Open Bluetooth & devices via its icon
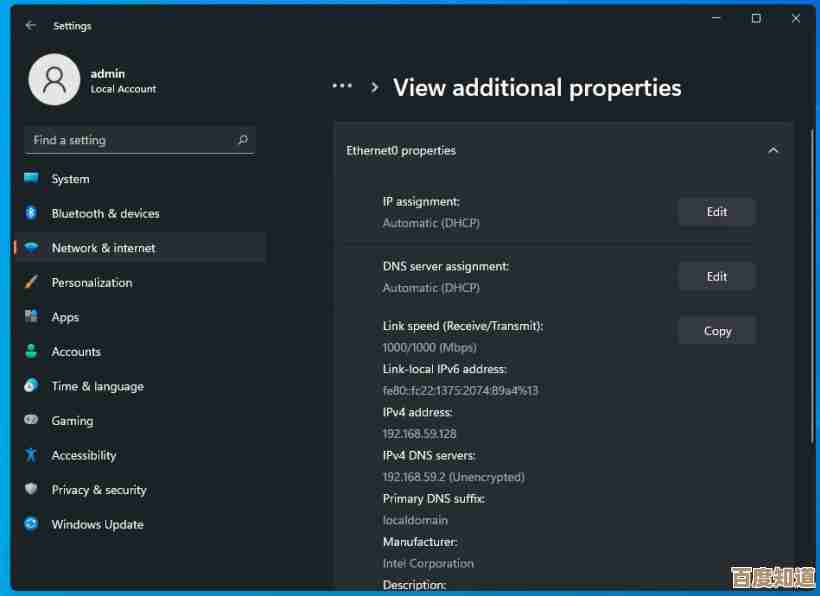Screen dimensions: 820x596 (31, 213)
